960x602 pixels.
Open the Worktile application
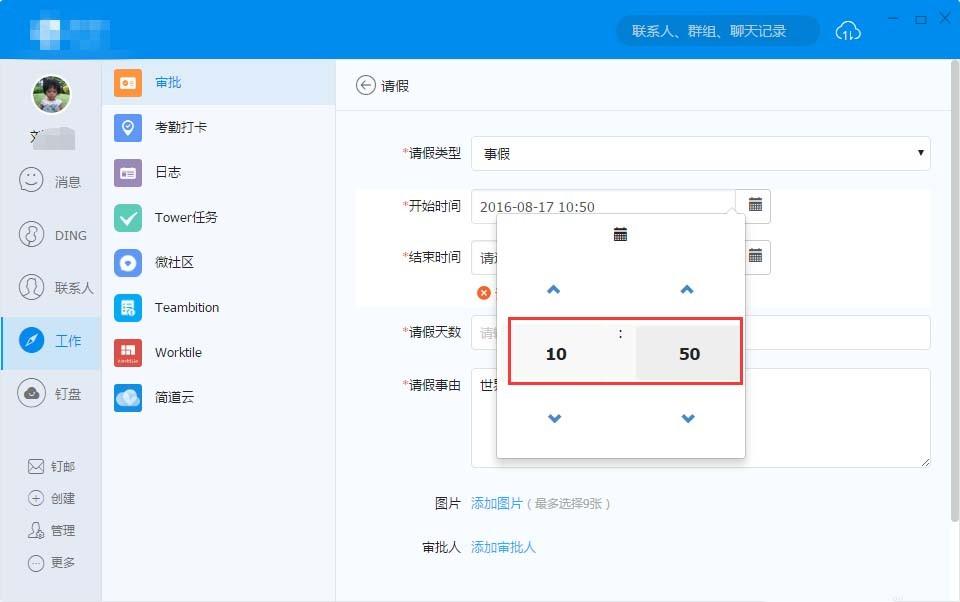(x=180, y=352)
